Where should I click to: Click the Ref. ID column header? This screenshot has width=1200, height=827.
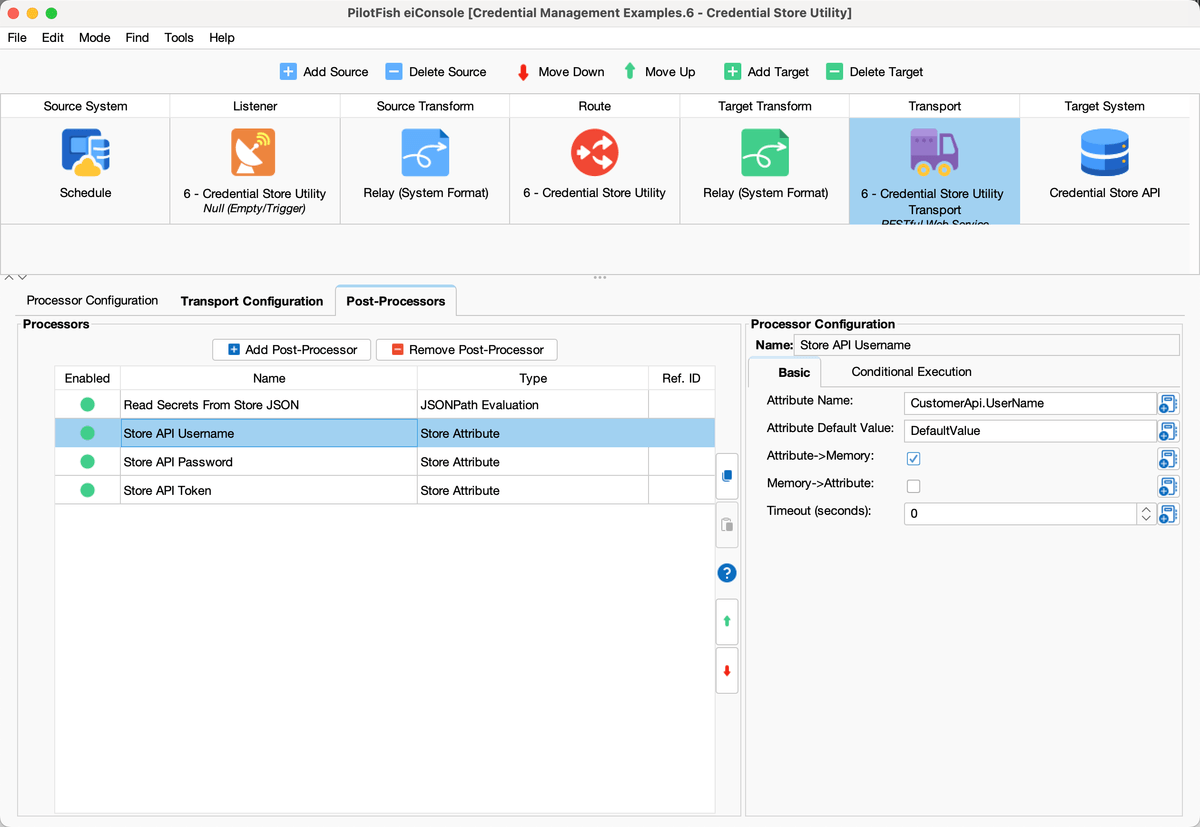point(682,378)
